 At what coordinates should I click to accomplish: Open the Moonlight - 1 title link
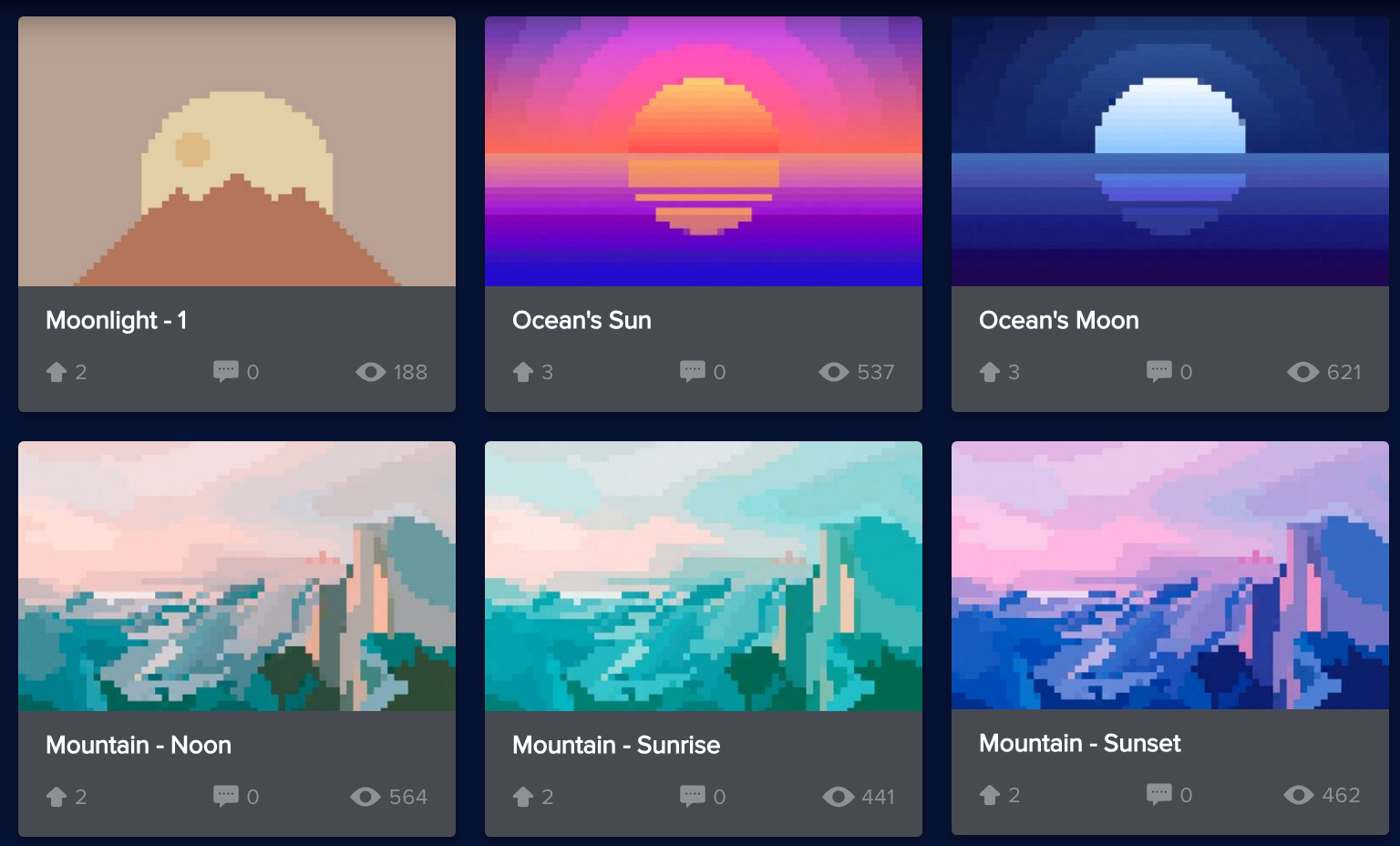coord(116,320)
